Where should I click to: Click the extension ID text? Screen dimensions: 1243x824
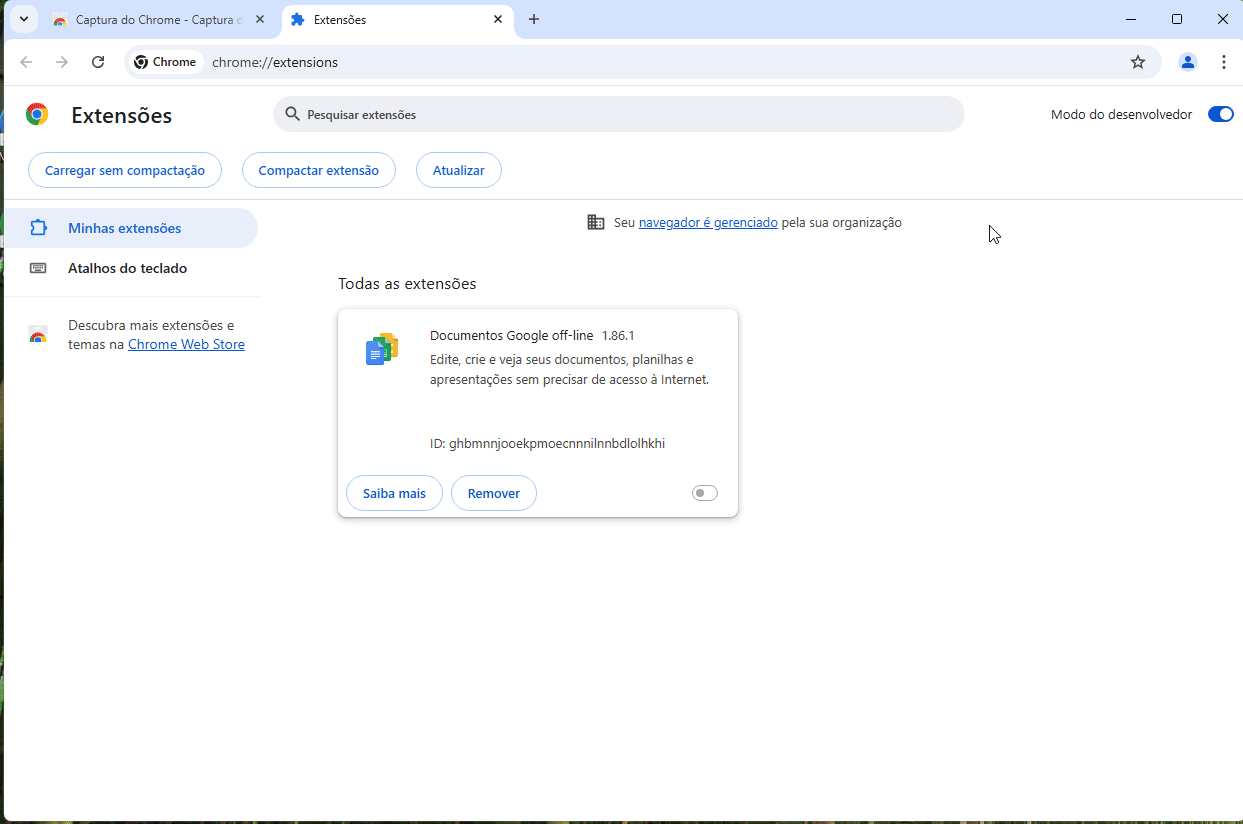pyautogui.click(x=548, y=443)
